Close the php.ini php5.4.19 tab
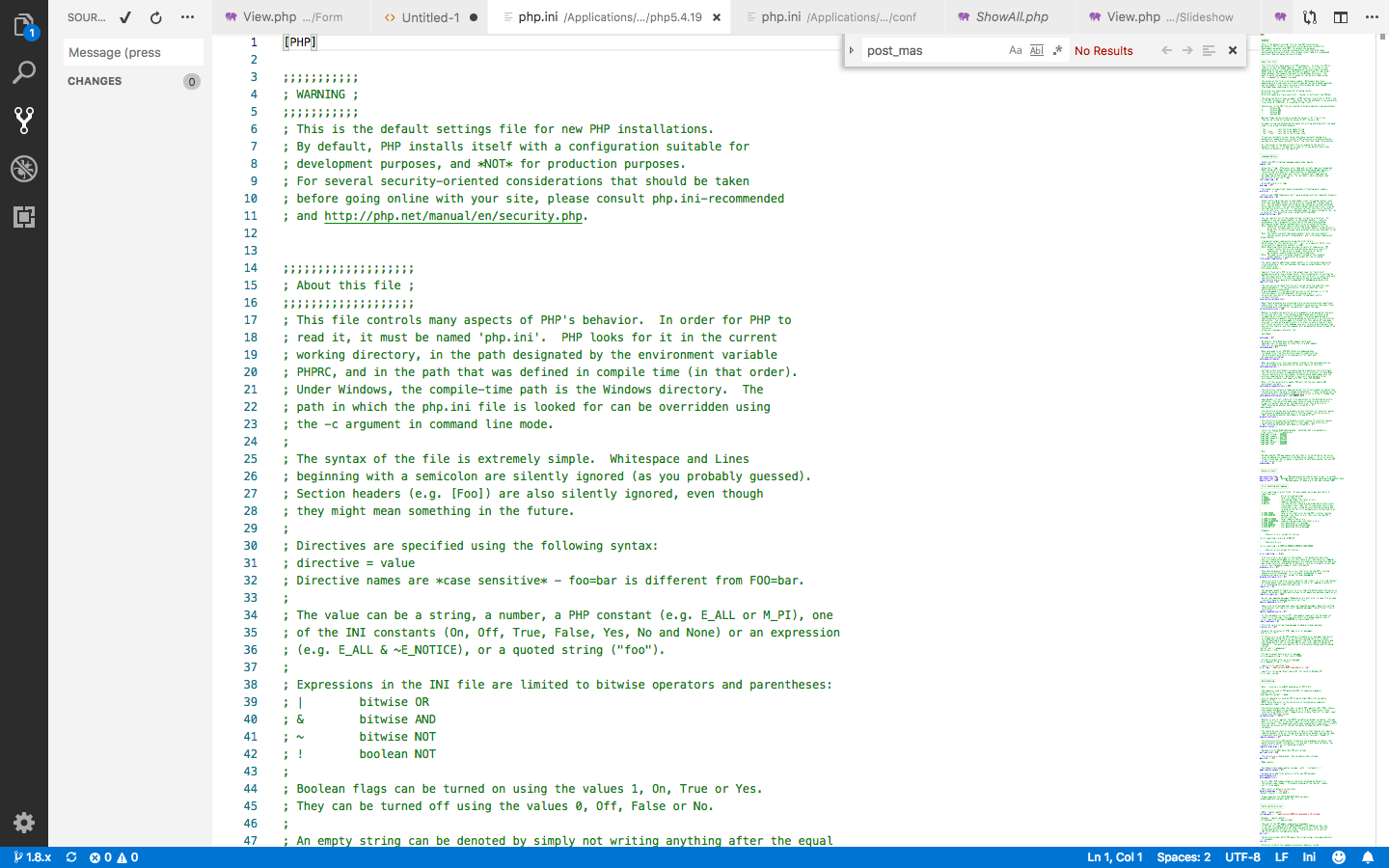Viewport: 1389px width, 868px height. click(717, 17)
